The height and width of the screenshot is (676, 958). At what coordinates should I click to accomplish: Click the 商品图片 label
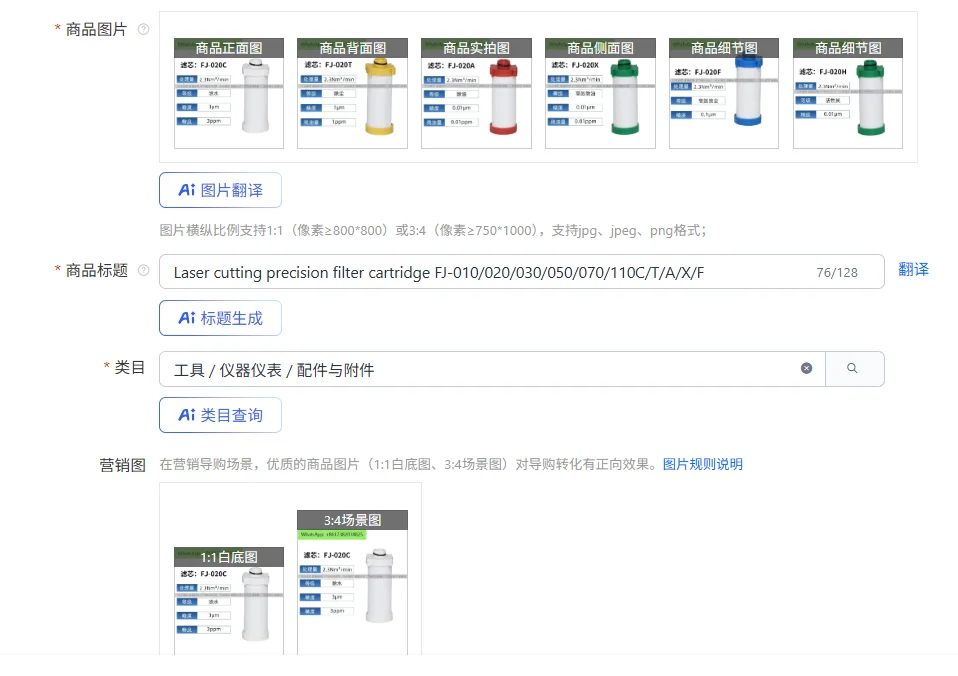pyautogui.click(x=97, y=29)
